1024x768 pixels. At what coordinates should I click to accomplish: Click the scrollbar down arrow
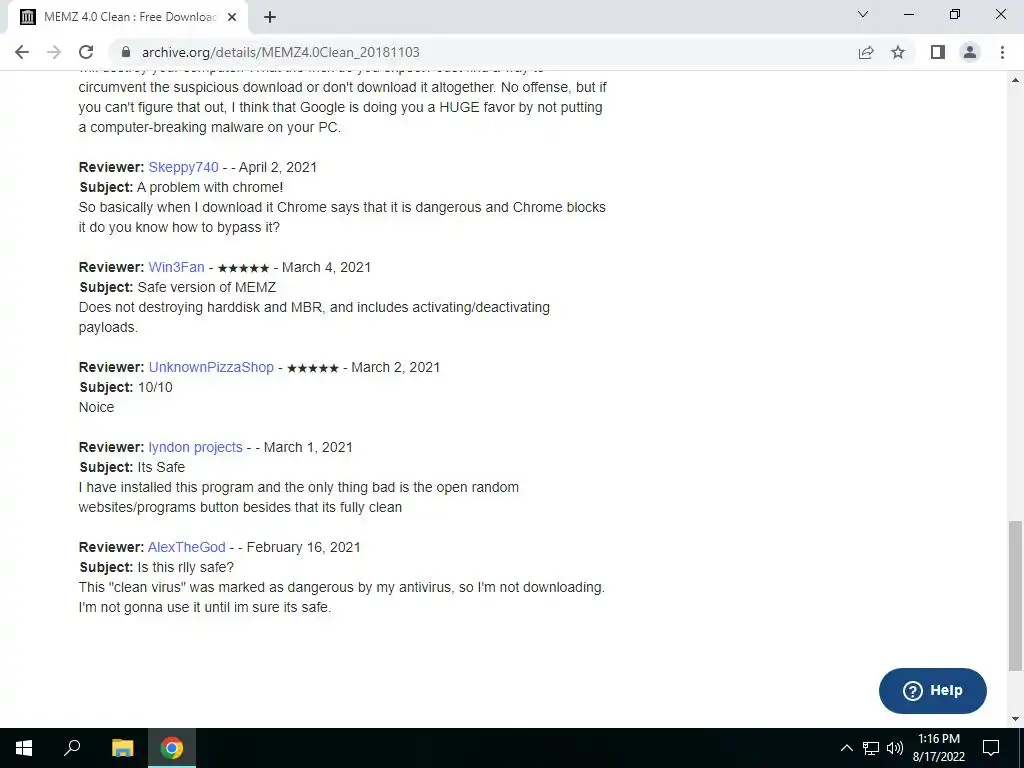1015,719
